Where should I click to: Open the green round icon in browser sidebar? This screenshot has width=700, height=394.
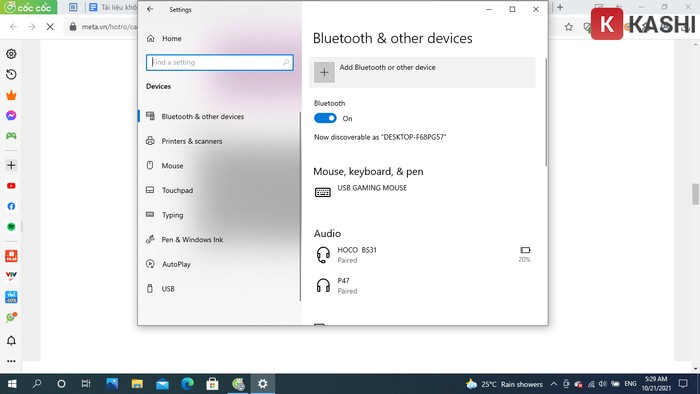click(11, 227)
